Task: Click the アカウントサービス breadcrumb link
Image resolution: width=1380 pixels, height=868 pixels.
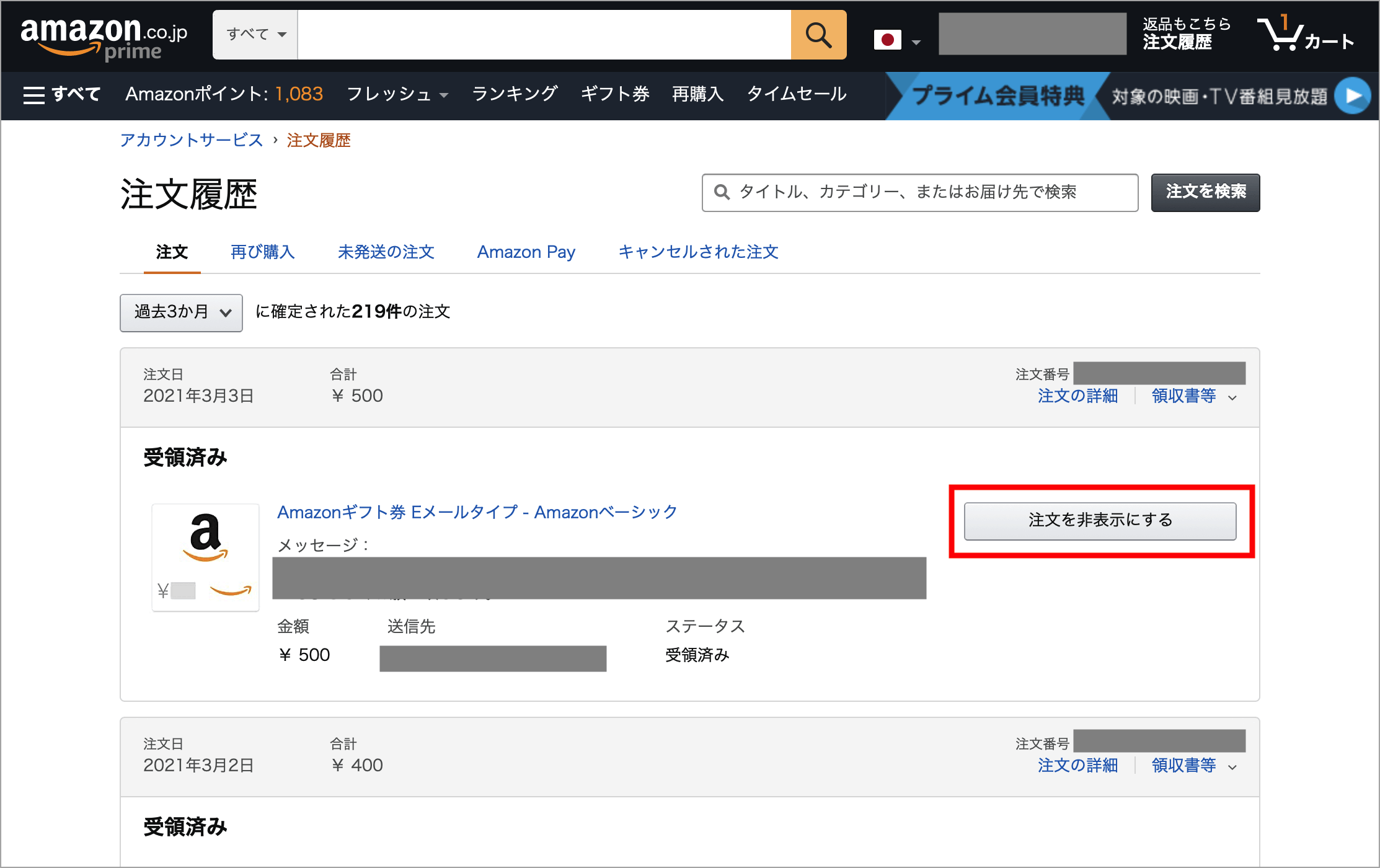Action: pos(192,140)
